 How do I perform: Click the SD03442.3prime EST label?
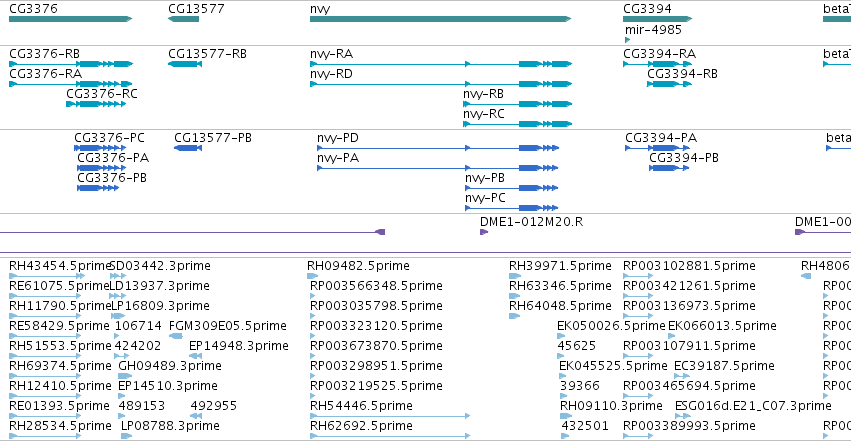click(x=160, y=266)
